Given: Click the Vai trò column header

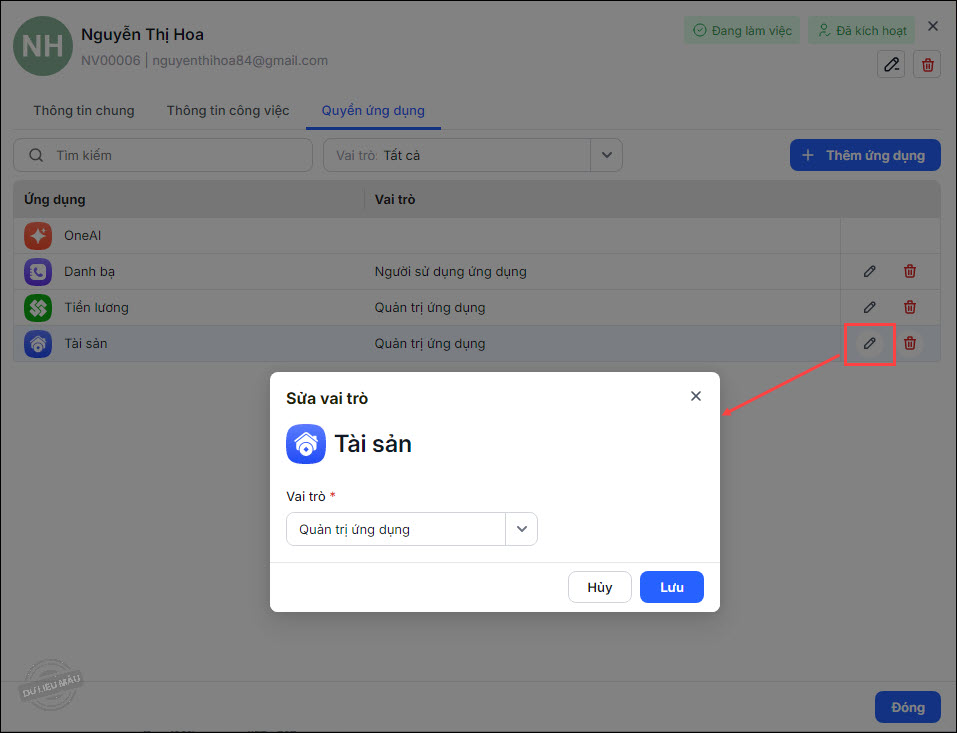Looking at the screenshot, I should click(x=395, y=199).
